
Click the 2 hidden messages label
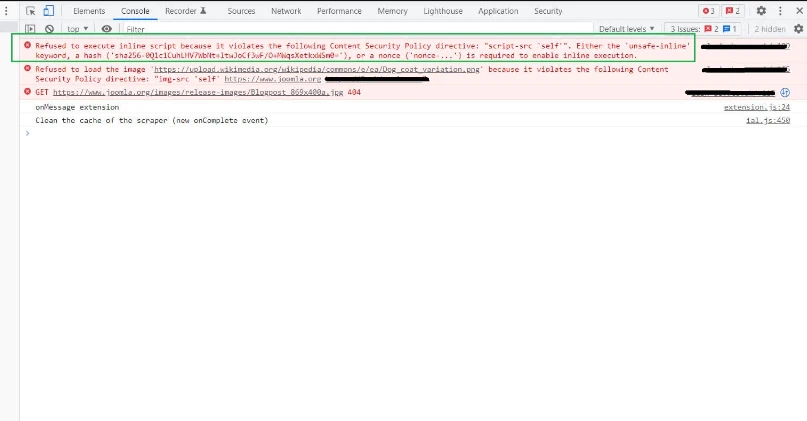pos(770,29)
